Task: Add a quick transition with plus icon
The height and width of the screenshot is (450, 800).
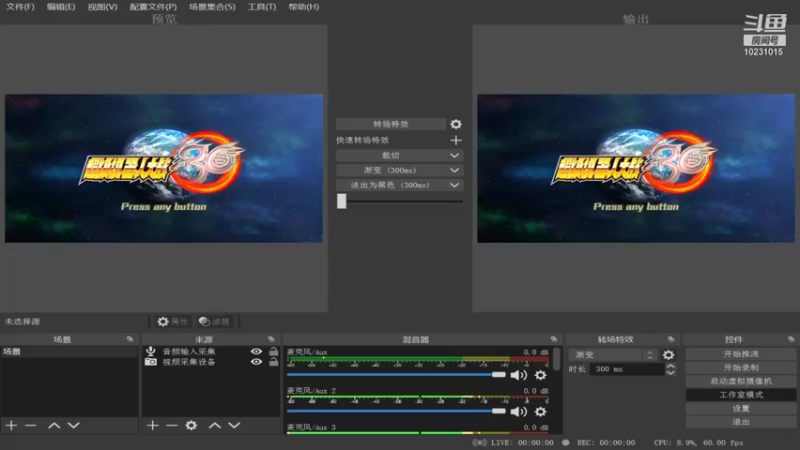Action: (x=456, y=140)
